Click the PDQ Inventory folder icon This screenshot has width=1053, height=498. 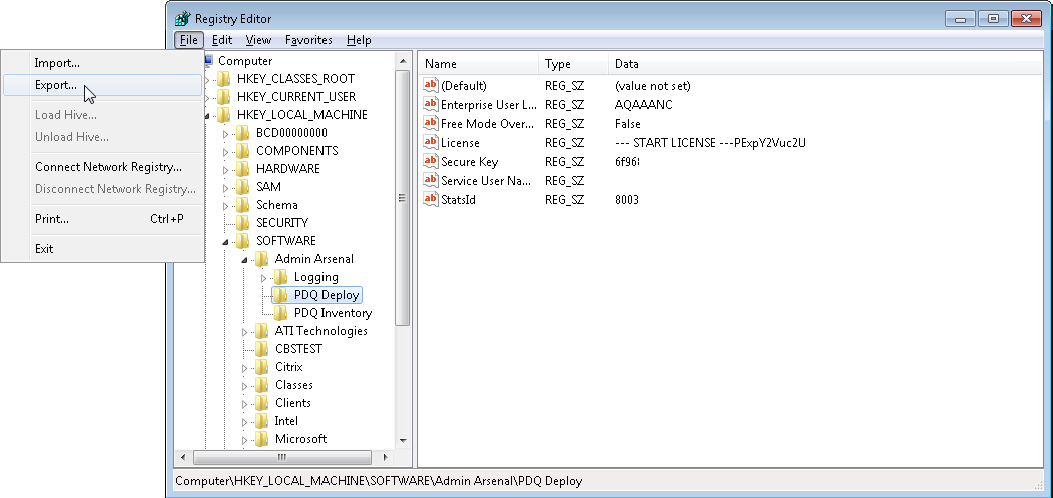[x=281, y=313]
